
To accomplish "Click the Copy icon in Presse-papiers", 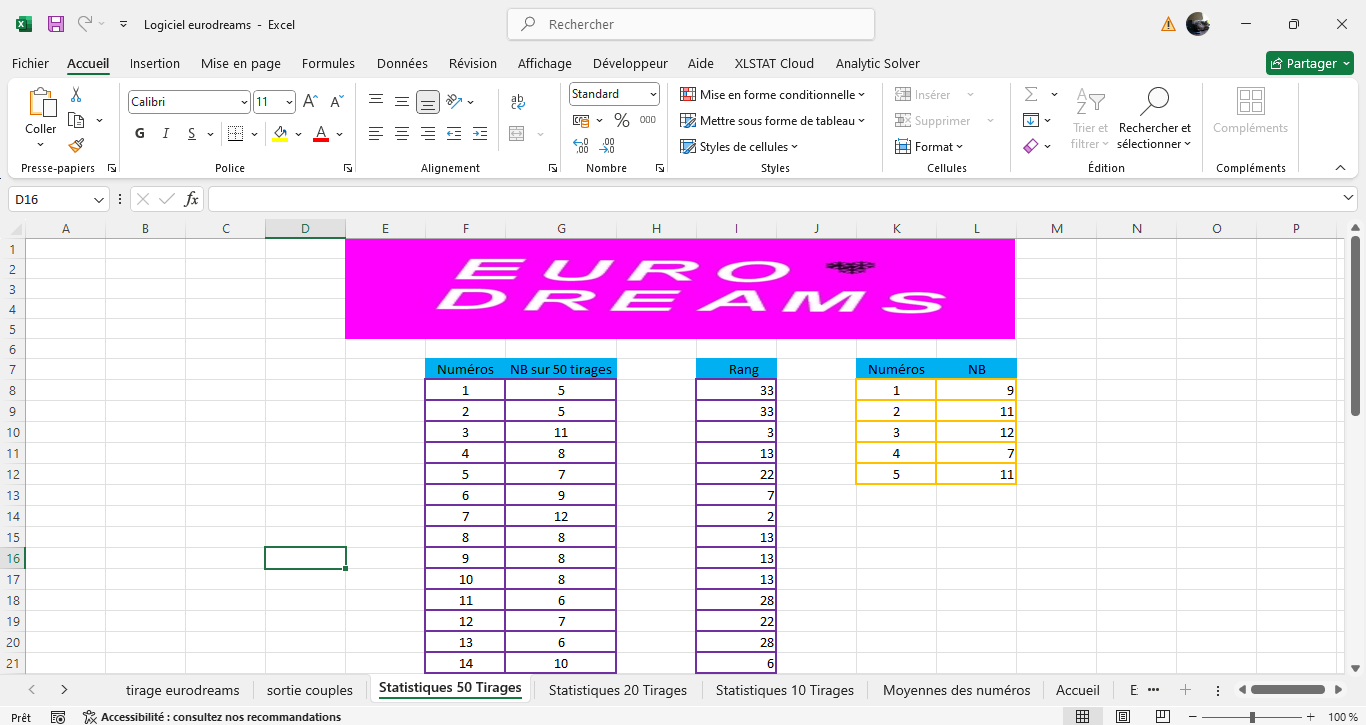I will point(76,120).
